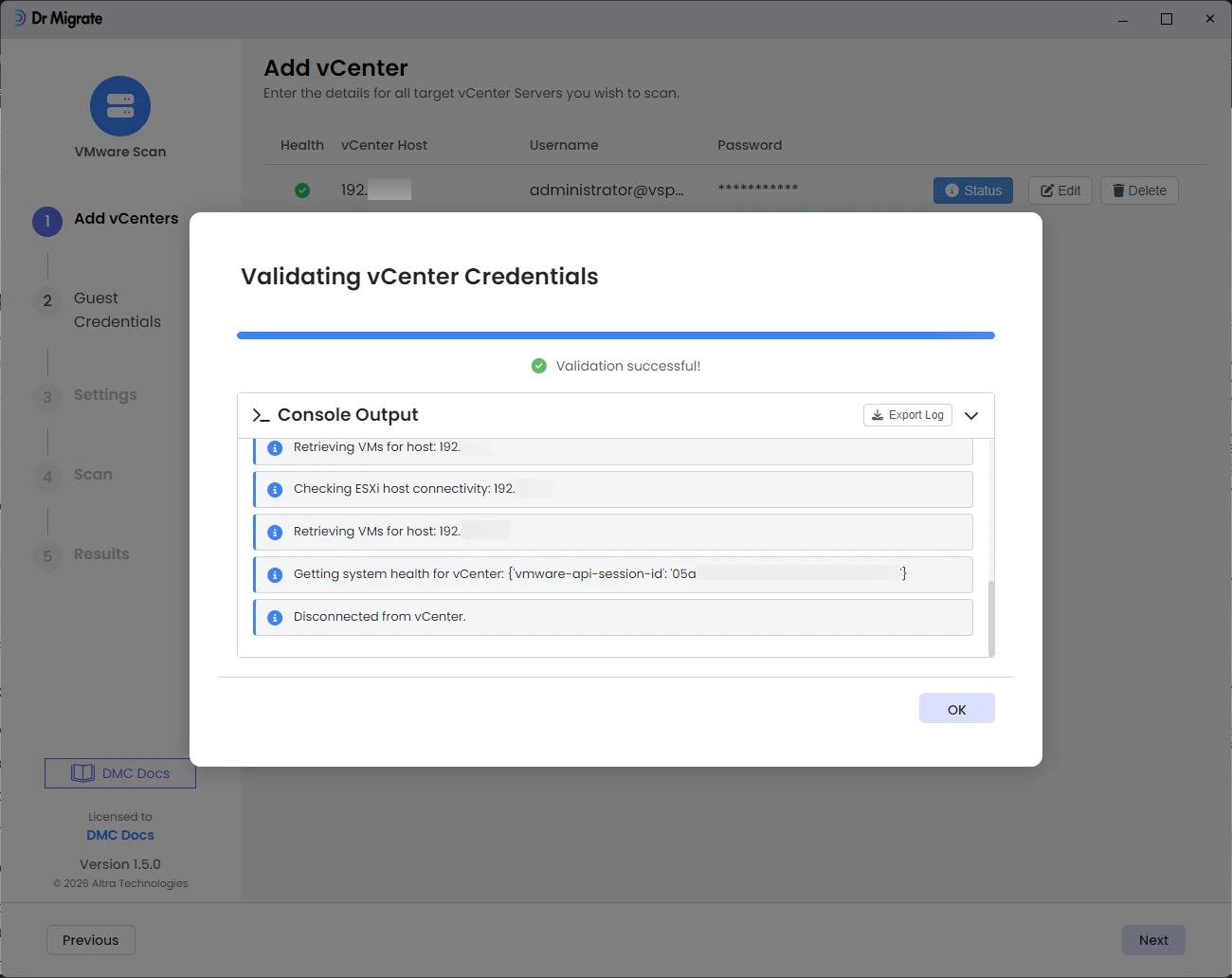Click the Dr Migrate logo icon

pyautogui.click(x=19, y=18)
